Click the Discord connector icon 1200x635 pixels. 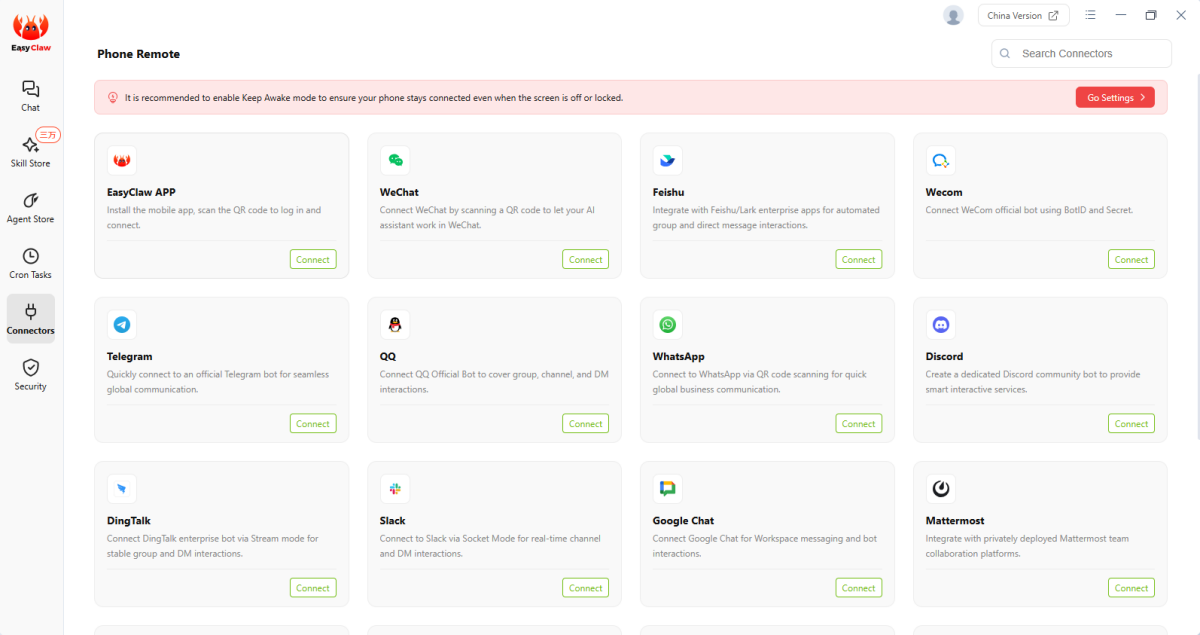[940, 325]
